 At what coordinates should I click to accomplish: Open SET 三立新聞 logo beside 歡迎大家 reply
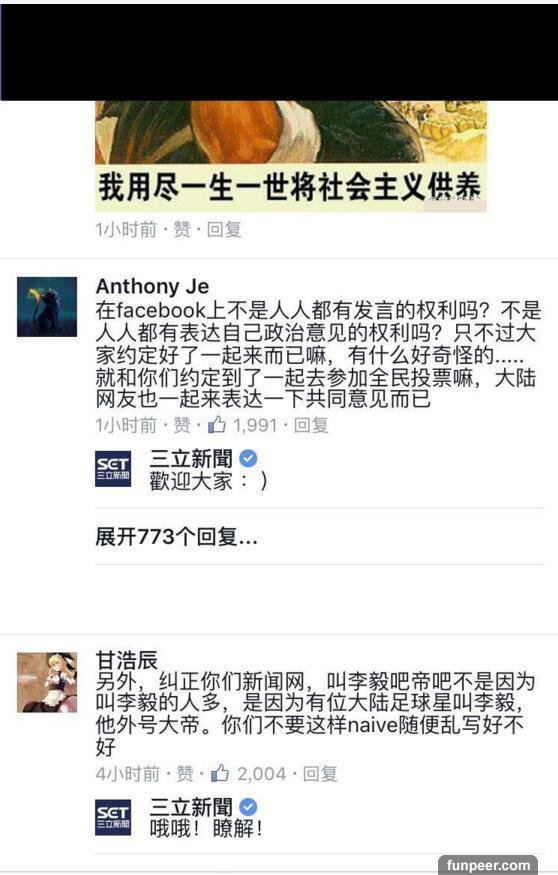113,469
